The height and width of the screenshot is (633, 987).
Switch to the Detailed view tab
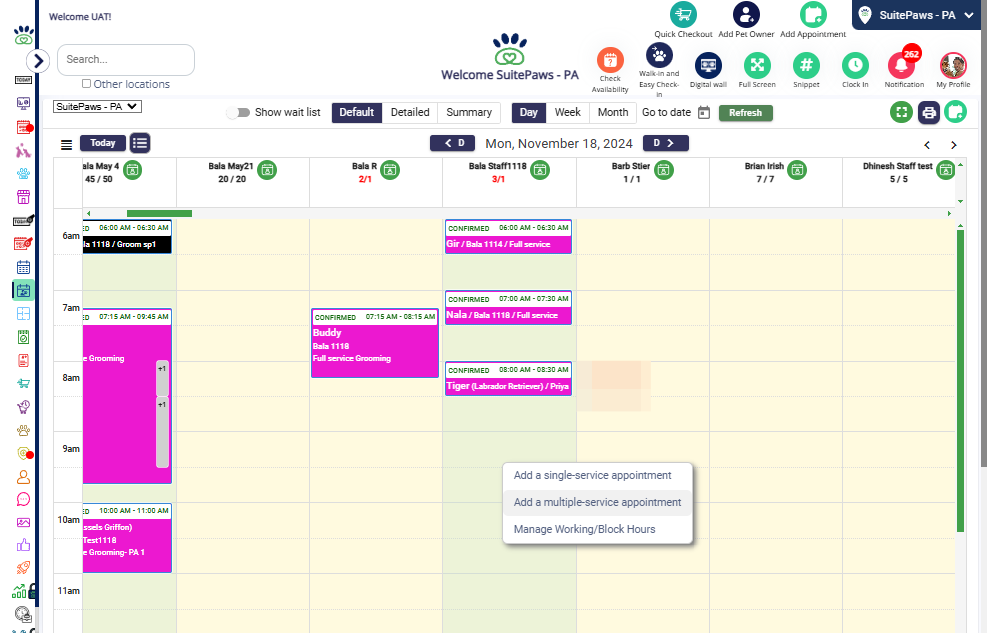point(410,113)
